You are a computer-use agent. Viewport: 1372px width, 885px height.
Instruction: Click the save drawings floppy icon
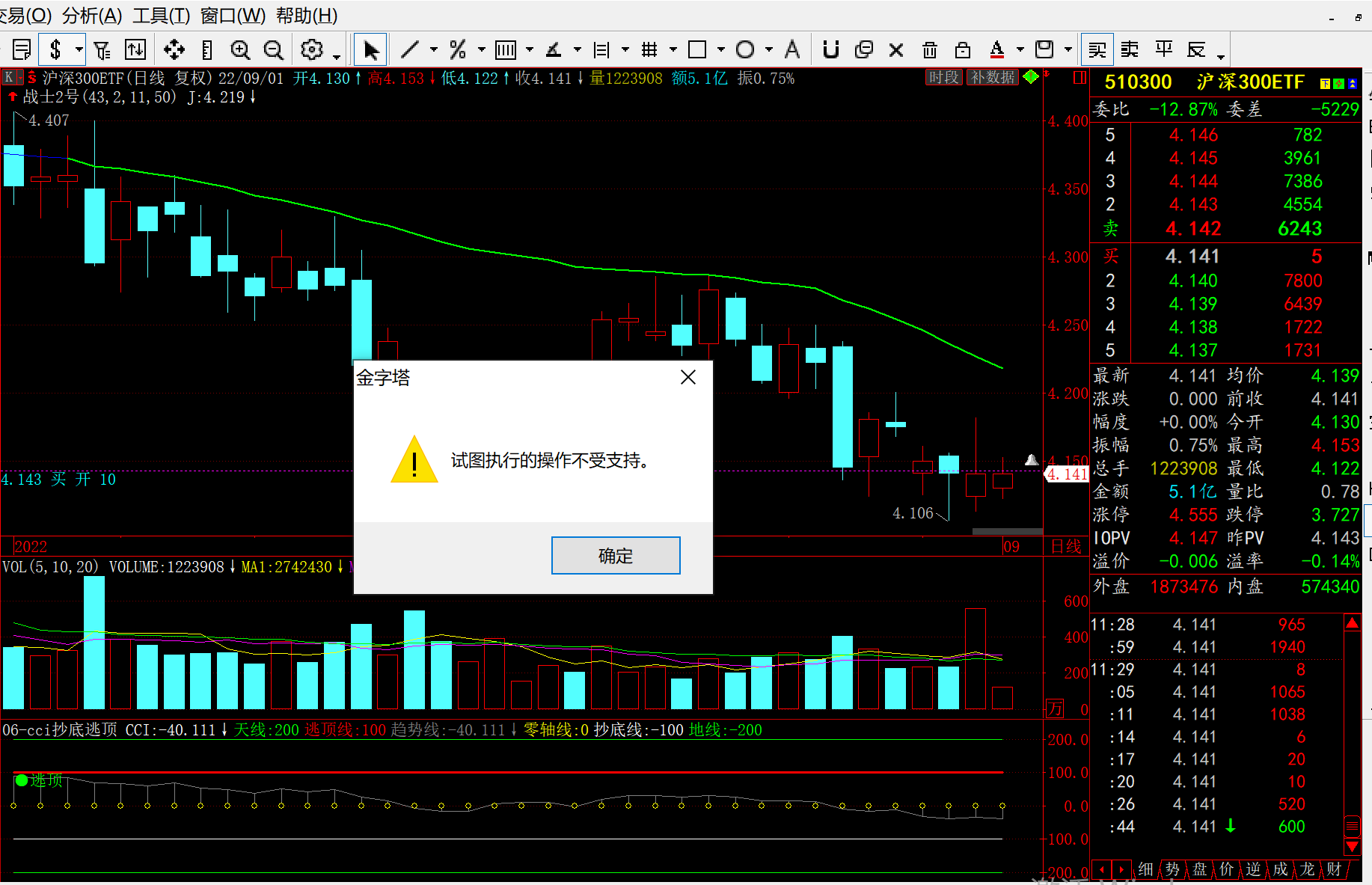tap(1044, 50)
